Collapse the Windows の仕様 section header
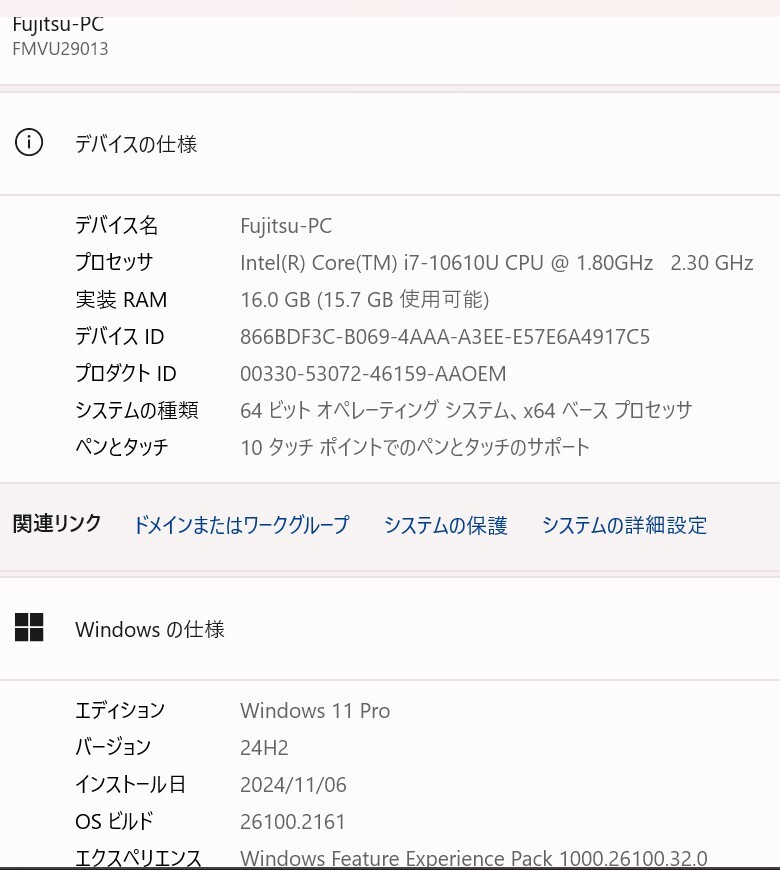Screen dimensions: 780x870 point(390,629)
